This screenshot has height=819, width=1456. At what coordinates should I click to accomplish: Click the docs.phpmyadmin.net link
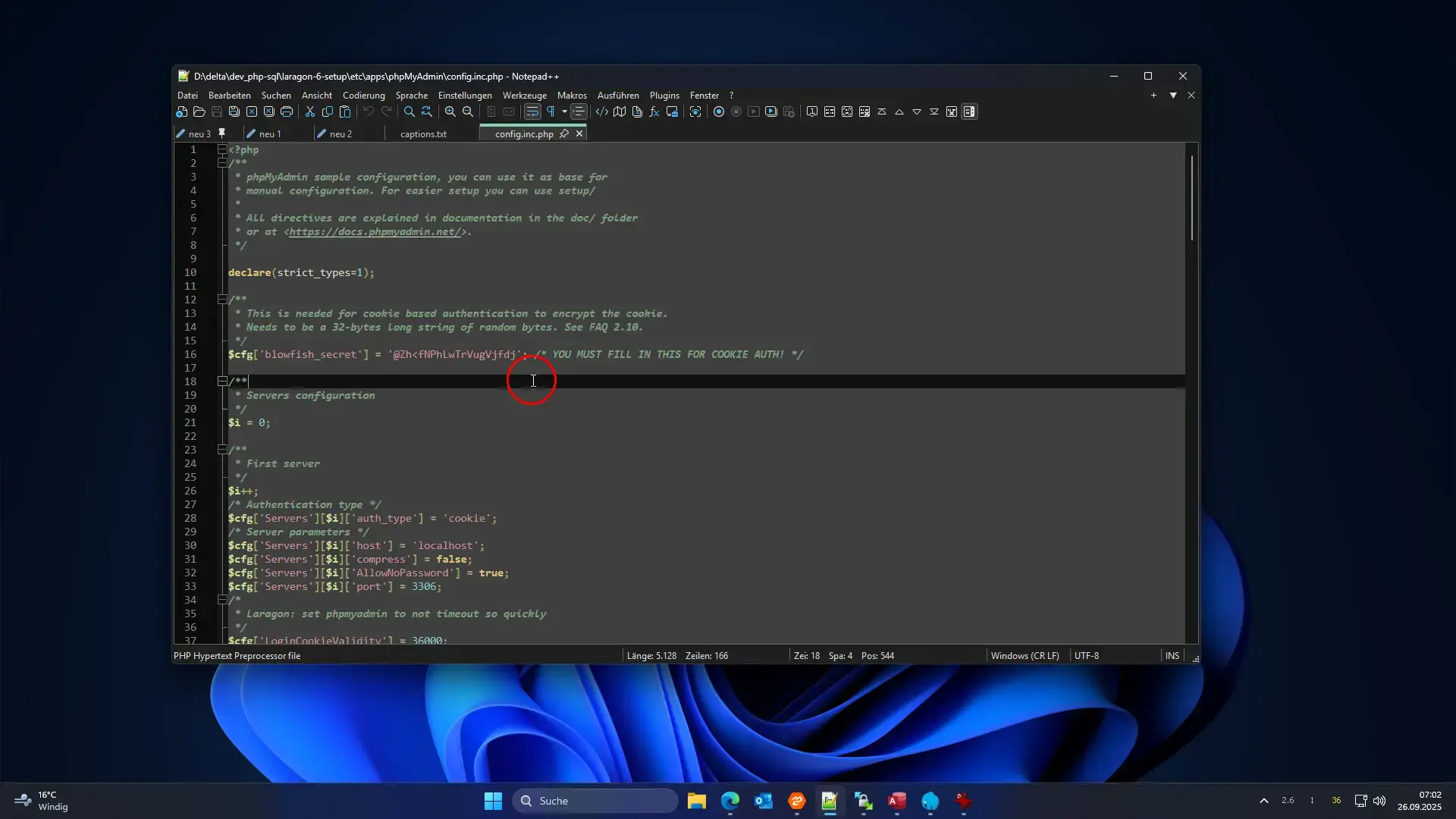[375, 232]
